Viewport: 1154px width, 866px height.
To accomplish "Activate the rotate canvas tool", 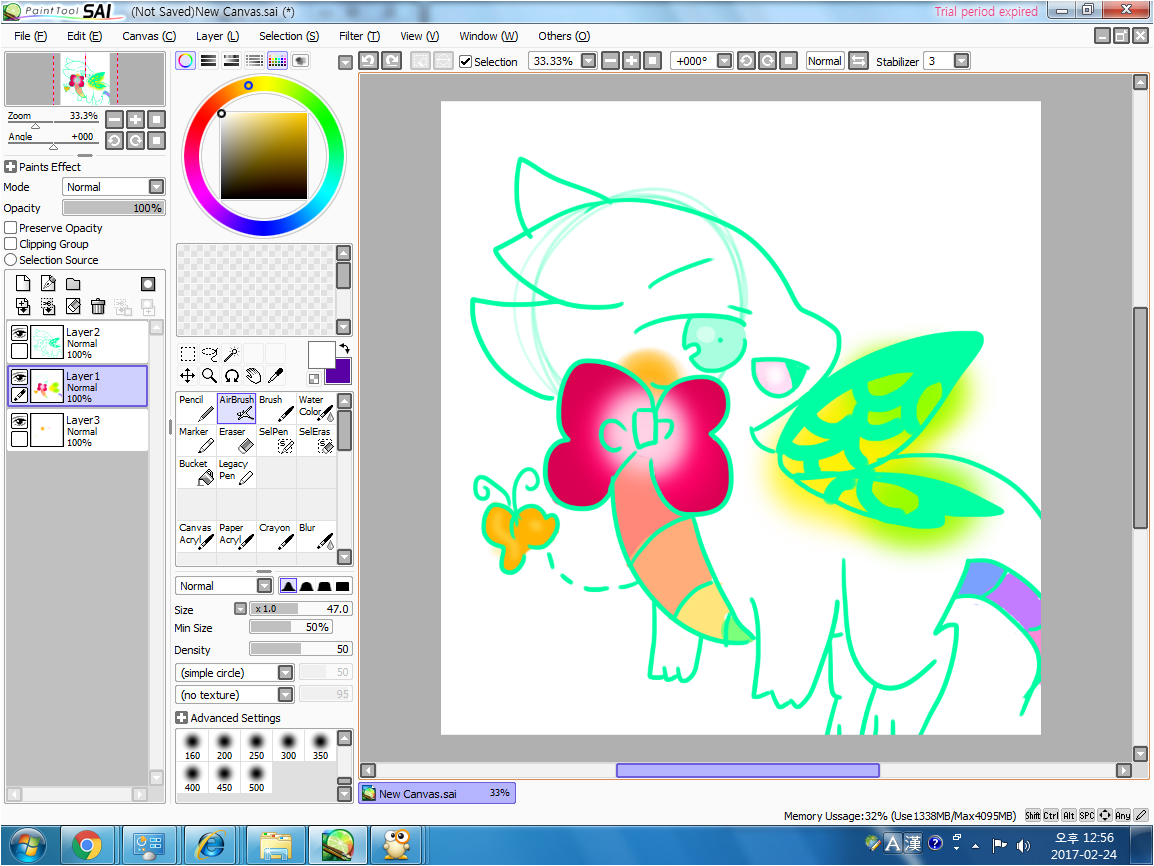I will tap(231, 376).
